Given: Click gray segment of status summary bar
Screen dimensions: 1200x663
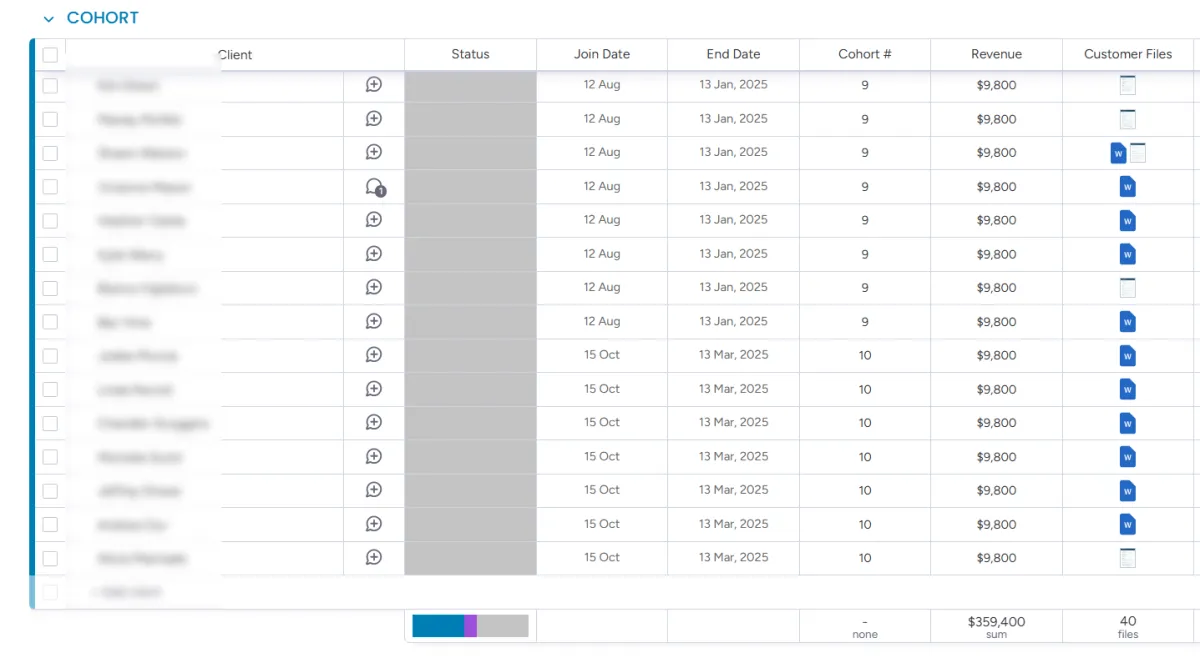Looking at the screenshot, I should tap(502, 626).
